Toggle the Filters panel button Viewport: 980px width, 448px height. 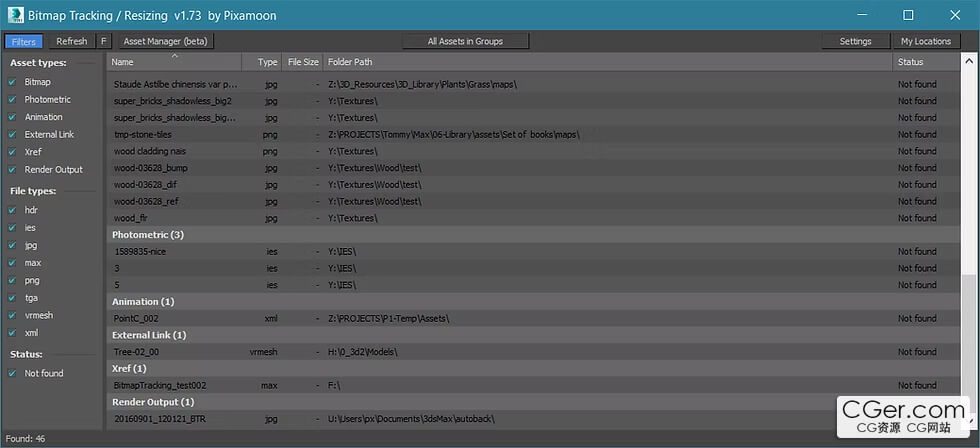click(x=23, y=41)
